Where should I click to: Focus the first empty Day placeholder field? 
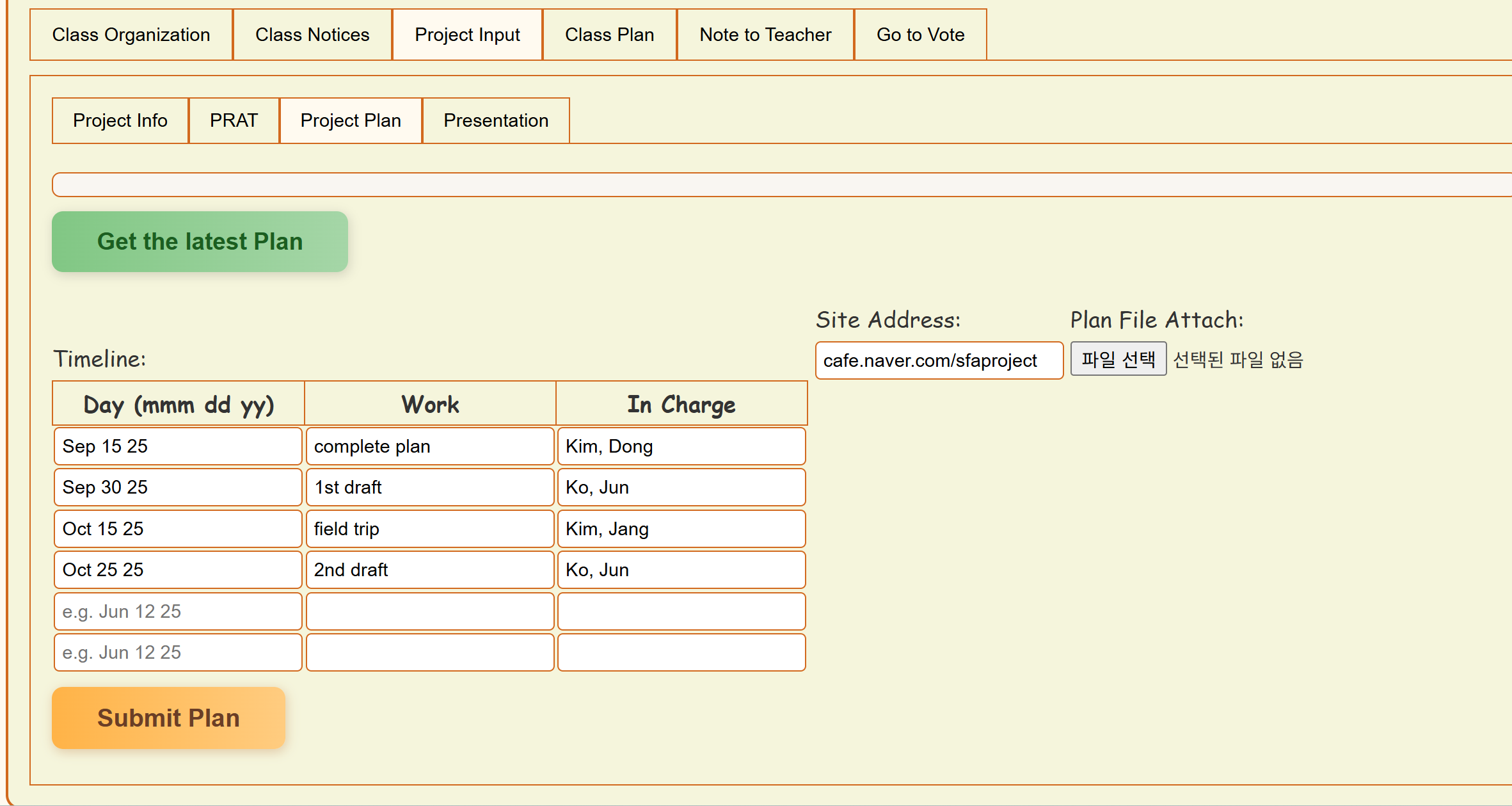pyautogui.click(x=178, y=611)
